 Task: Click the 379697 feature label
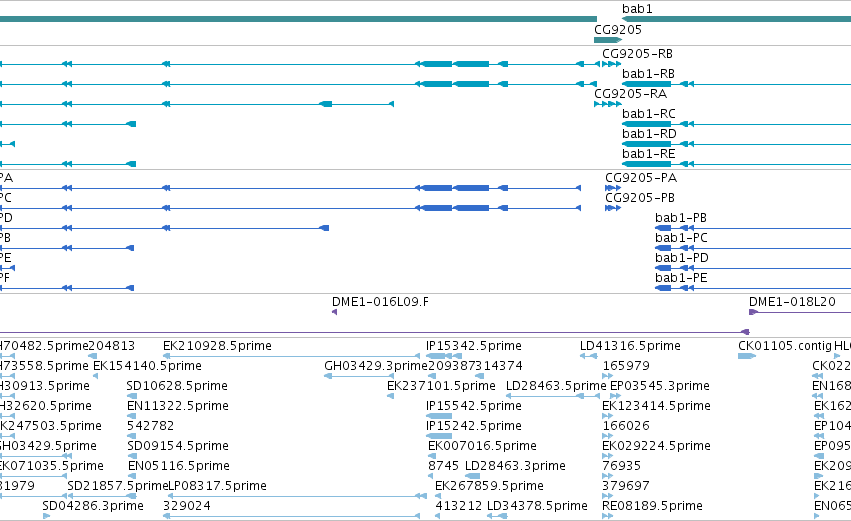click(x=626, y=487)
